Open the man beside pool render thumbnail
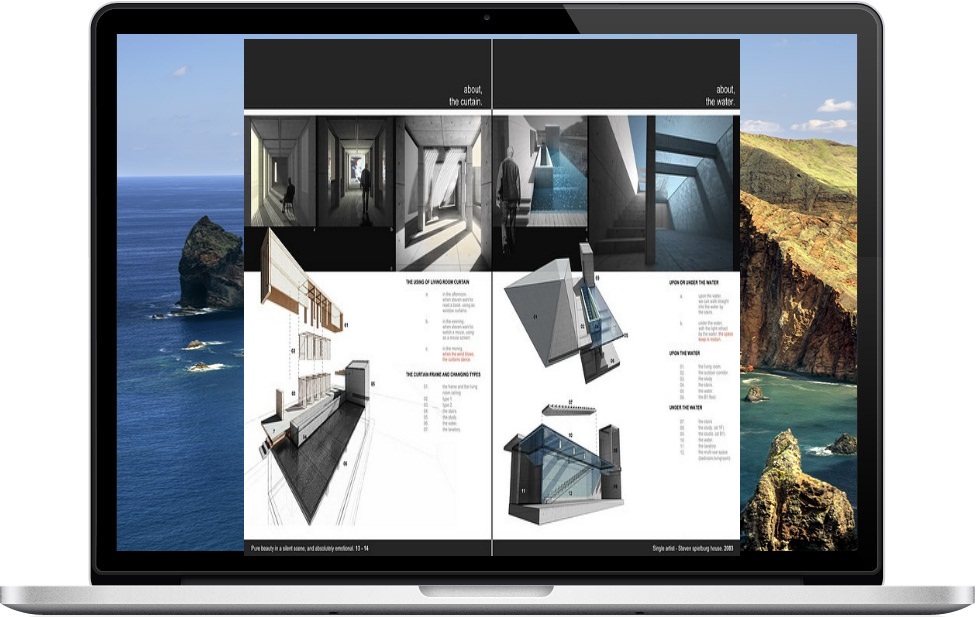 (540, 171)
